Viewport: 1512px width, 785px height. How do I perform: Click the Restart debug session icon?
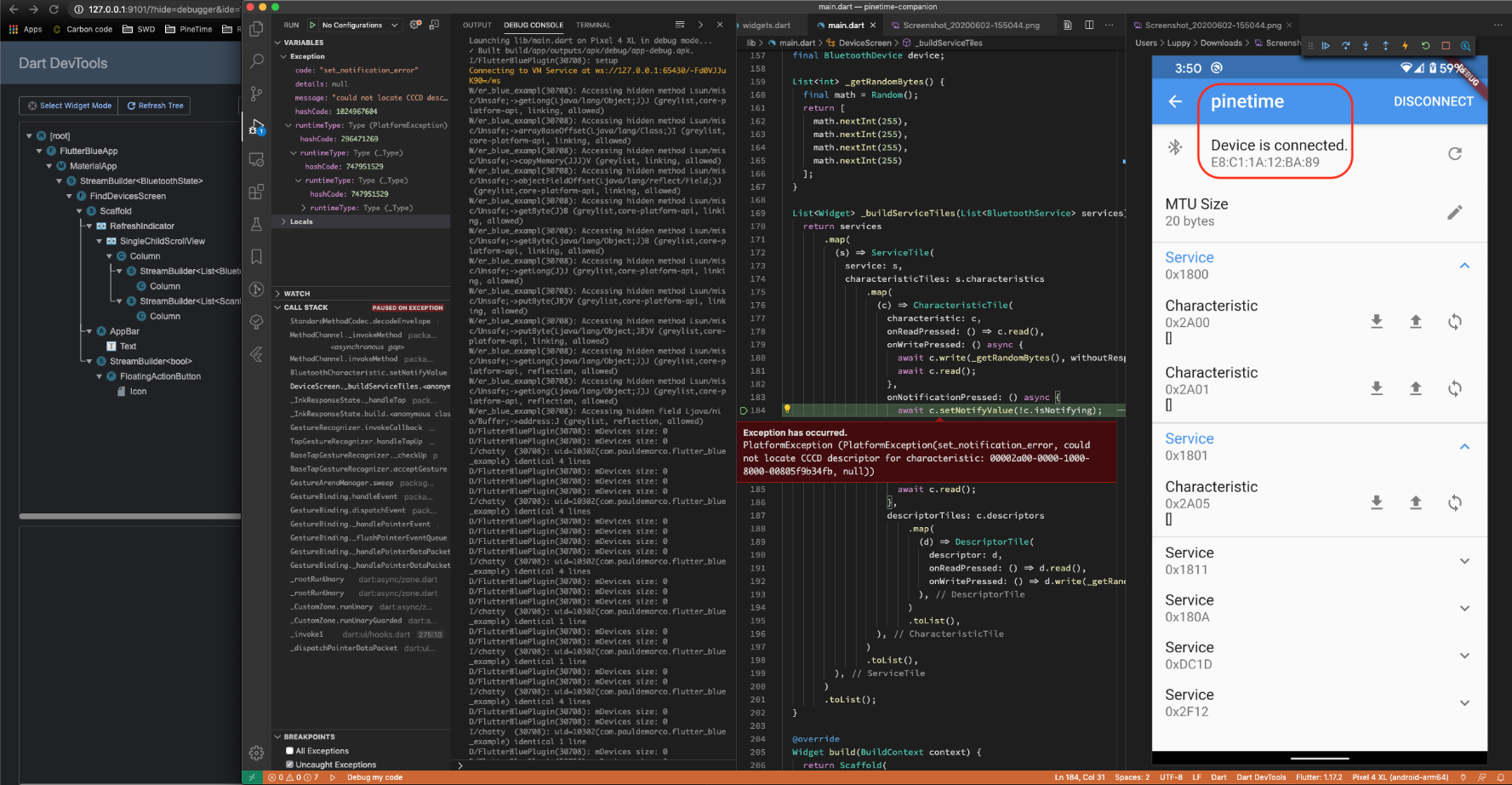tap(1425, 46)
